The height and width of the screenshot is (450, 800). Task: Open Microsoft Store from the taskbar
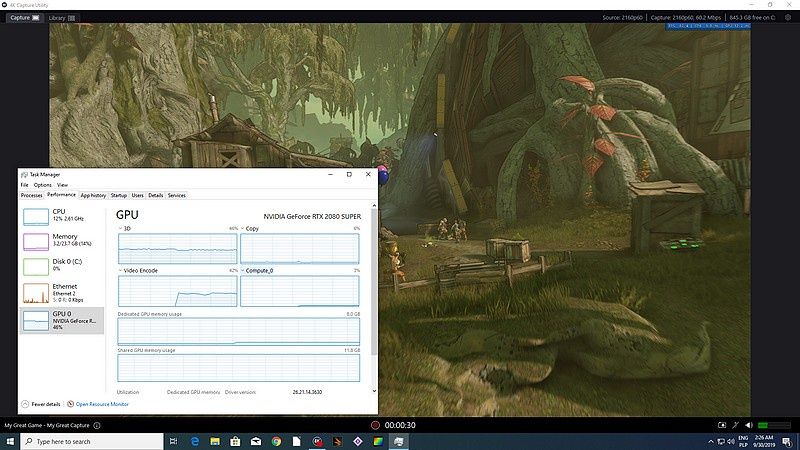point(235,441)
